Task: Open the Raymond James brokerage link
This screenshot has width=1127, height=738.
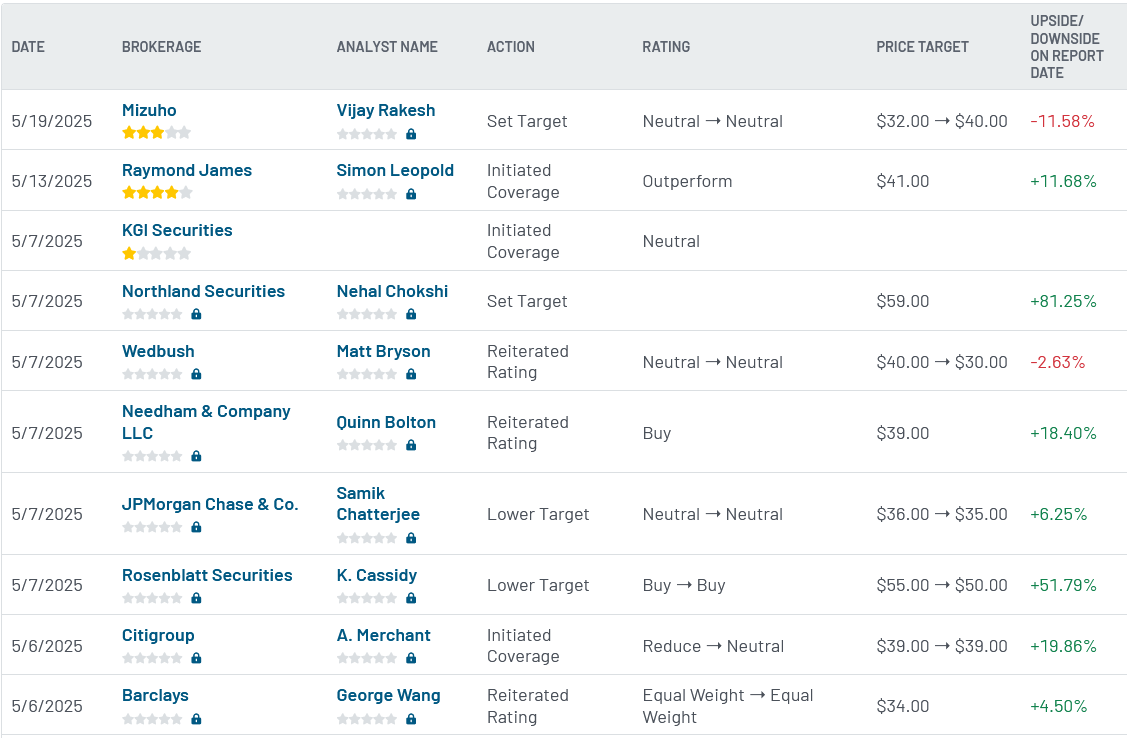Action: coord(187,170)
